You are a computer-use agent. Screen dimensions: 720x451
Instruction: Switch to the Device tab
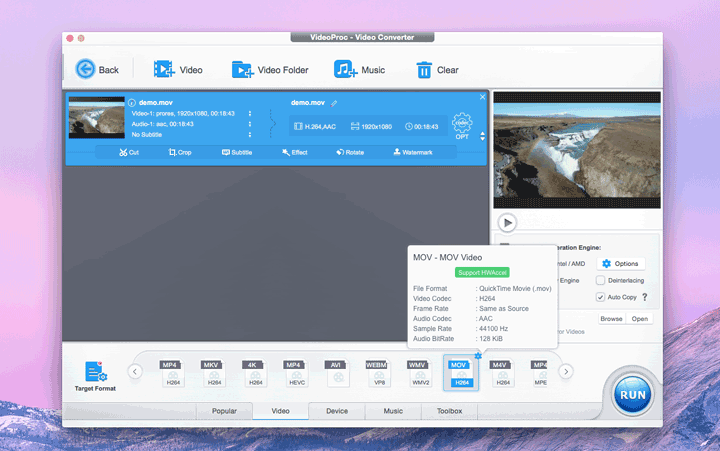[x=337, y=411]
